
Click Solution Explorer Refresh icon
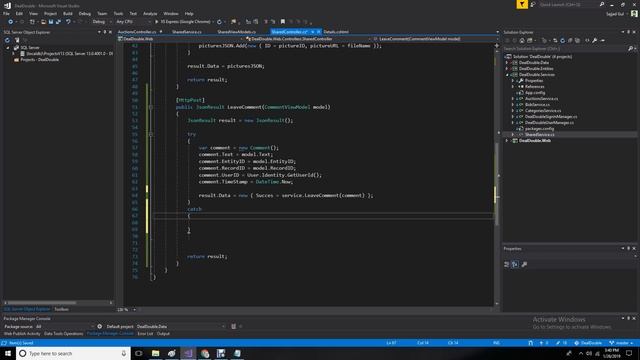pos(562,40)
